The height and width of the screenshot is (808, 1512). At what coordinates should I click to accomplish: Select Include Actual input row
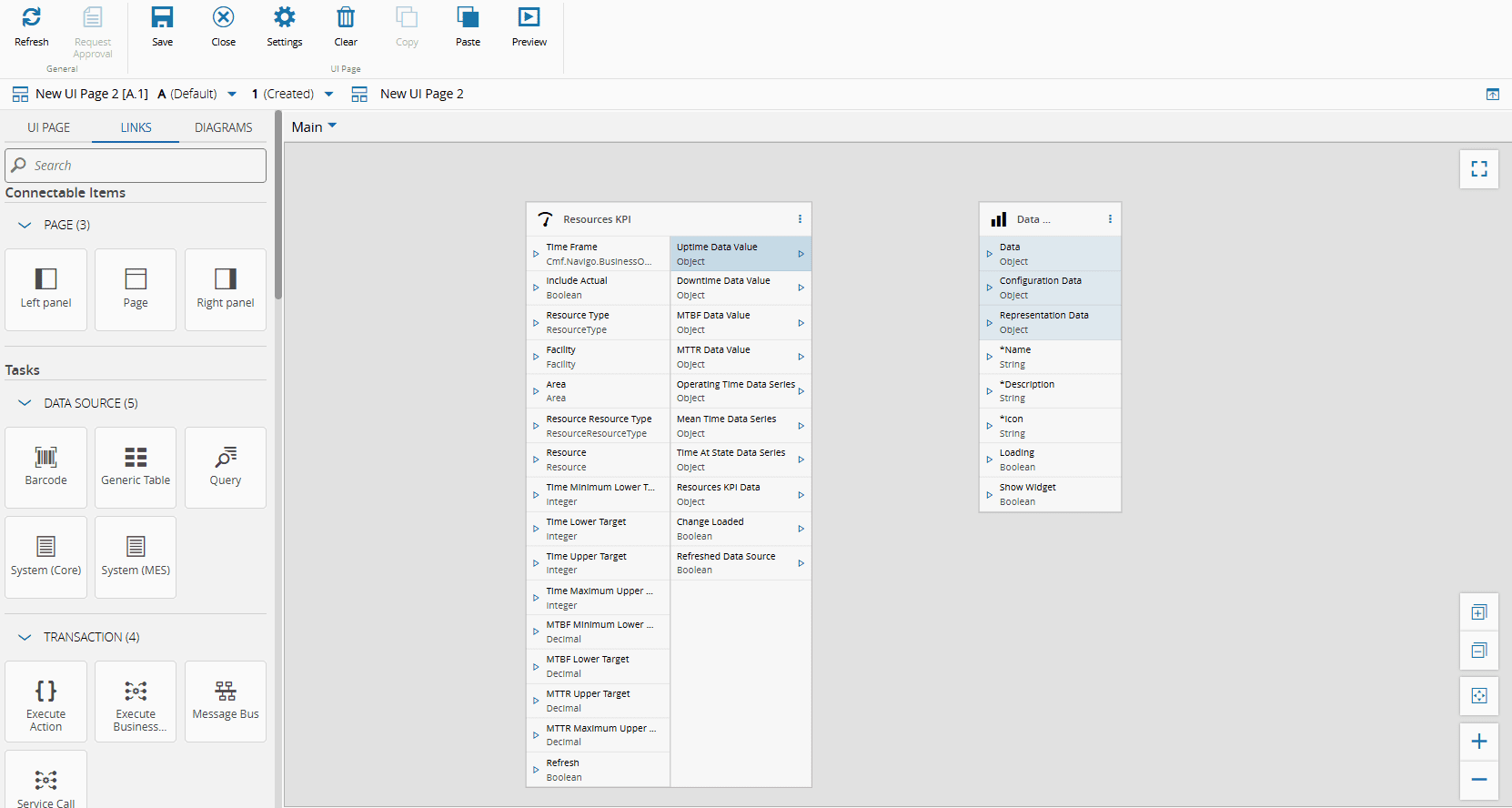(x=598, y=288)
